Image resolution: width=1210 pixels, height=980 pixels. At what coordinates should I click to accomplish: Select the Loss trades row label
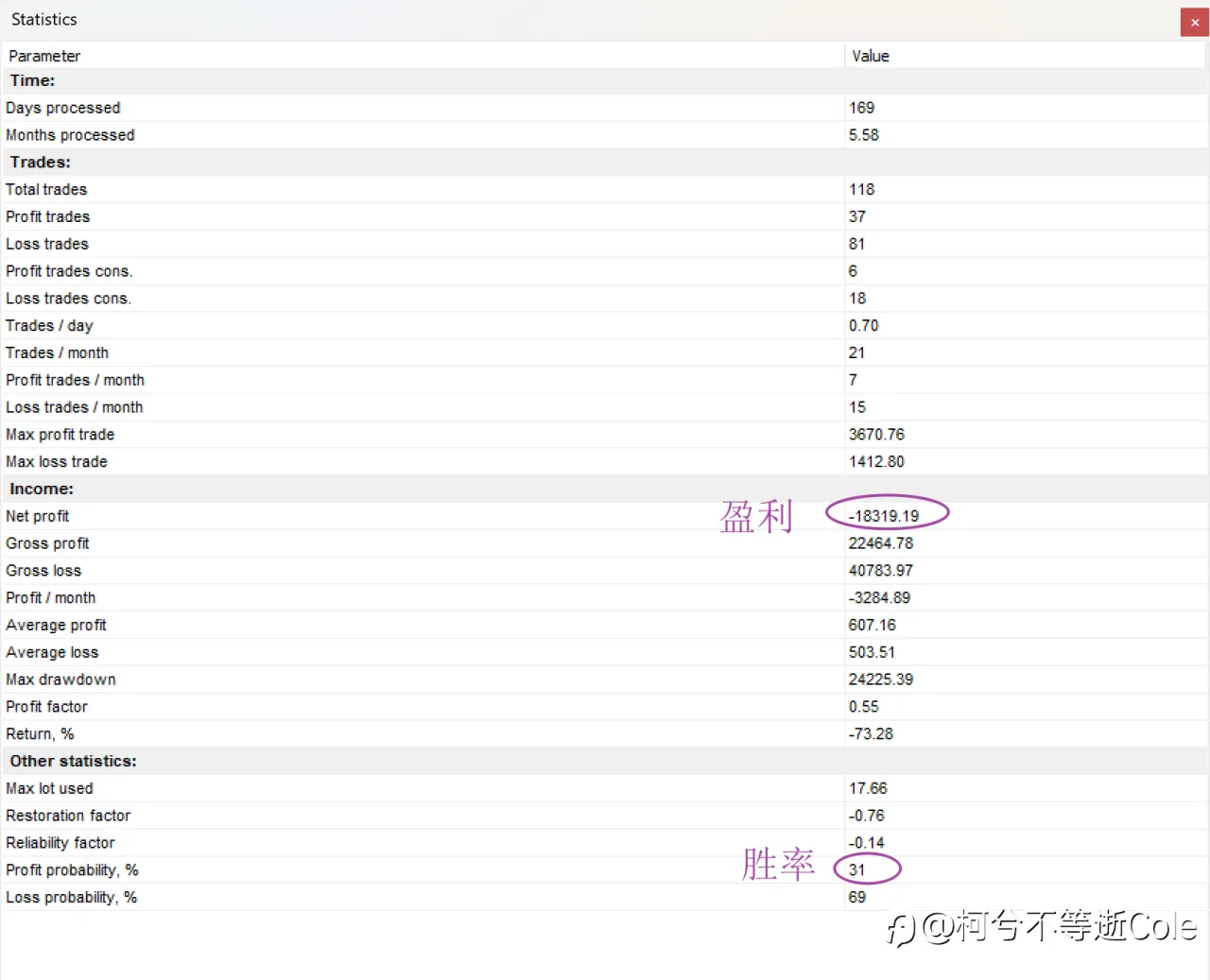pos(46,244)
